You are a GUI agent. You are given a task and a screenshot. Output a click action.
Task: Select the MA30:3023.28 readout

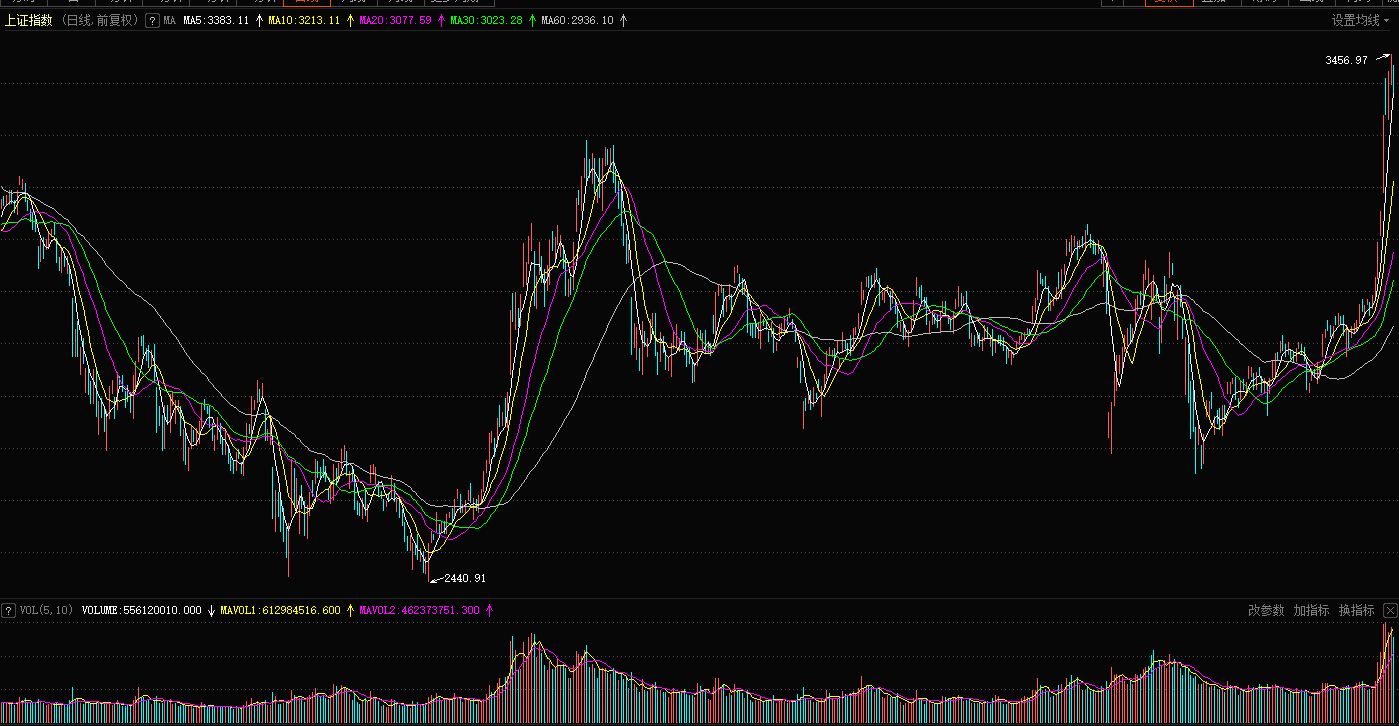coord(486,20)
